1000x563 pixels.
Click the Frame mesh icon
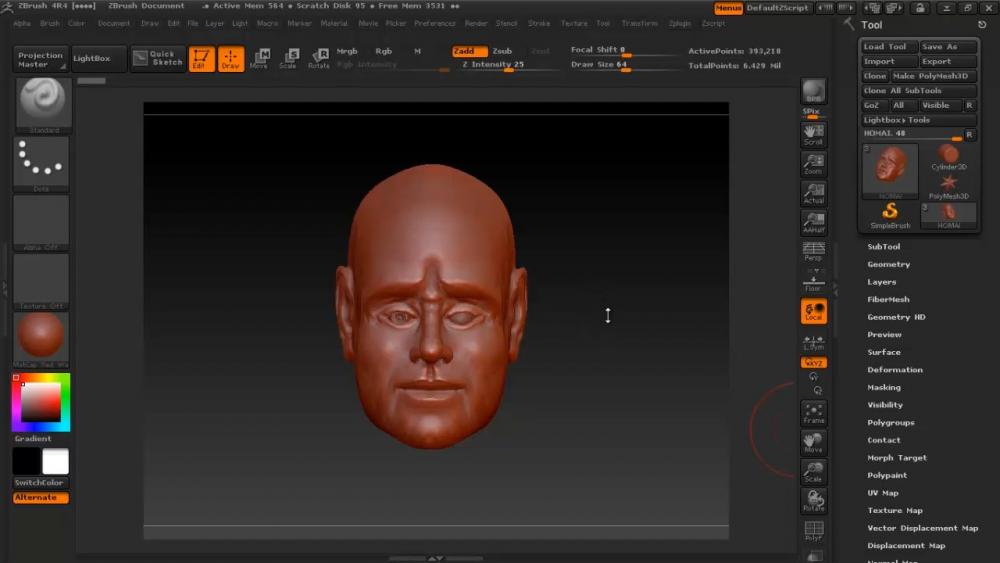pos(813,413)
